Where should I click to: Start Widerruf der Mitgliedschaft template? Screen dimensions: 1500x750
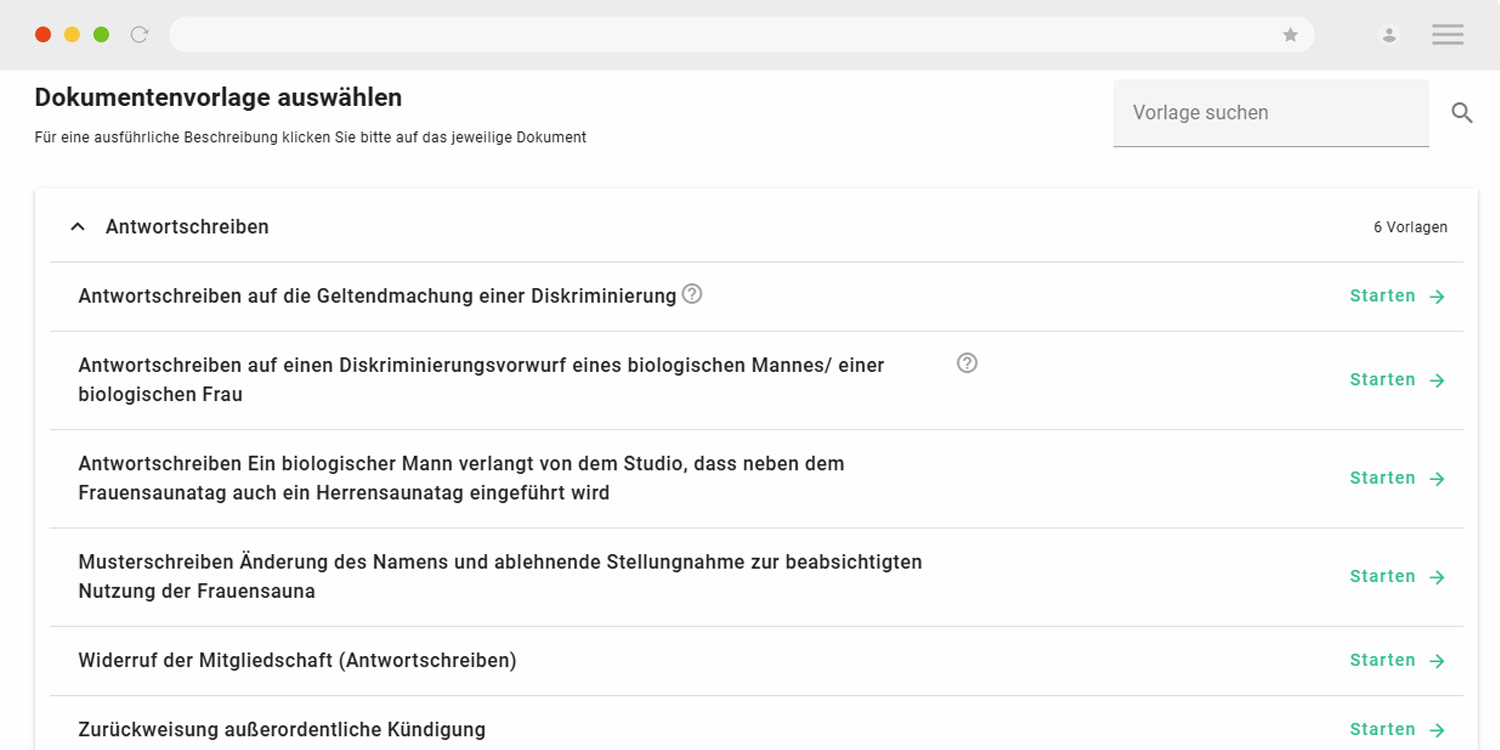tap(1398, 660)
